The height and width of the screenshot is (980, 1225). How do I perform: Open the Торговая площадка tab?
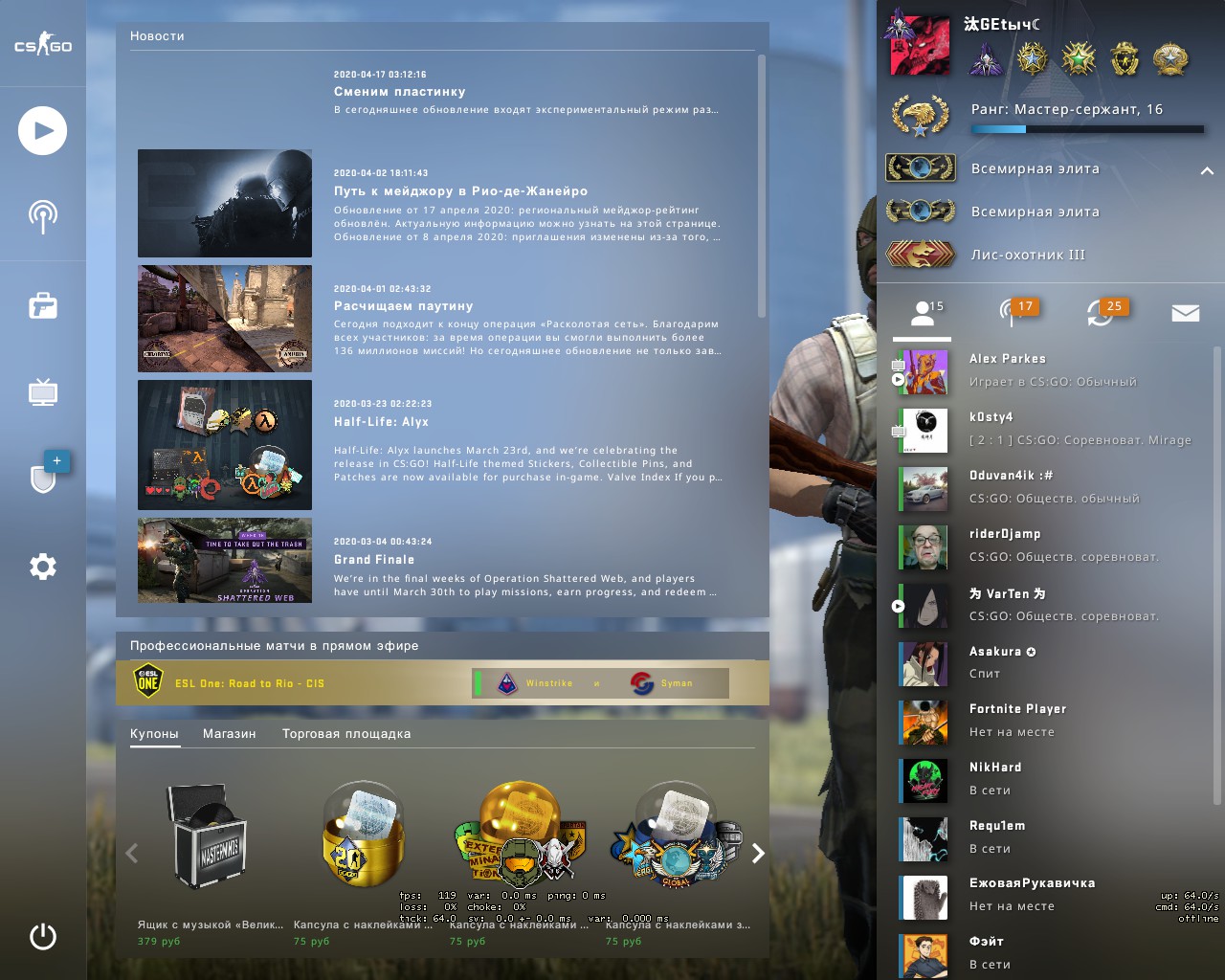pos(346,734)
